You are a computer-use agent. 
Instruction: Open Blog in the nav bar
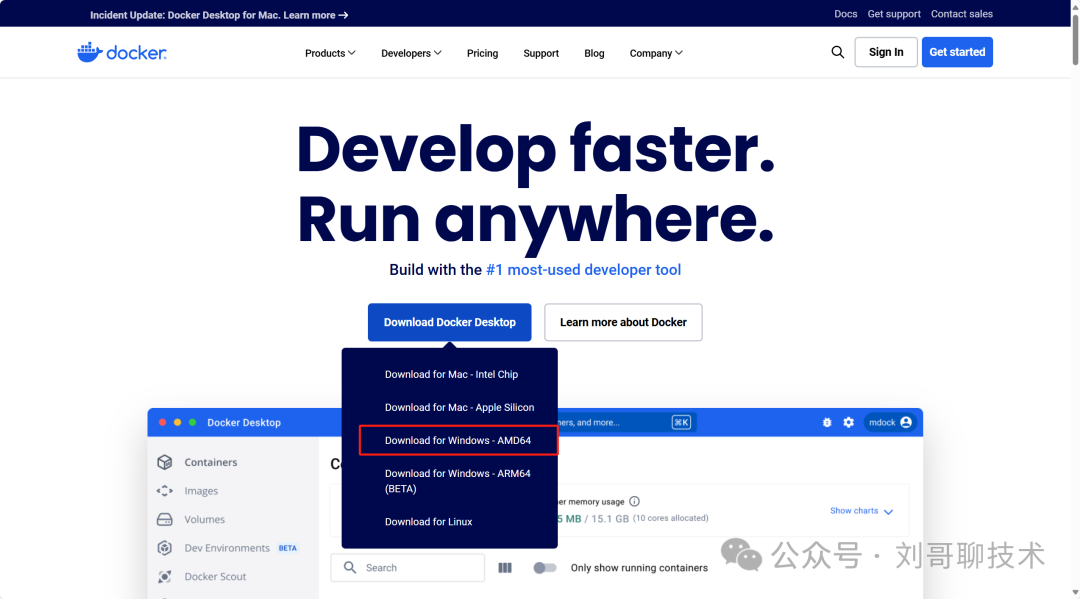pyautogui.click(x=594, y=53)
